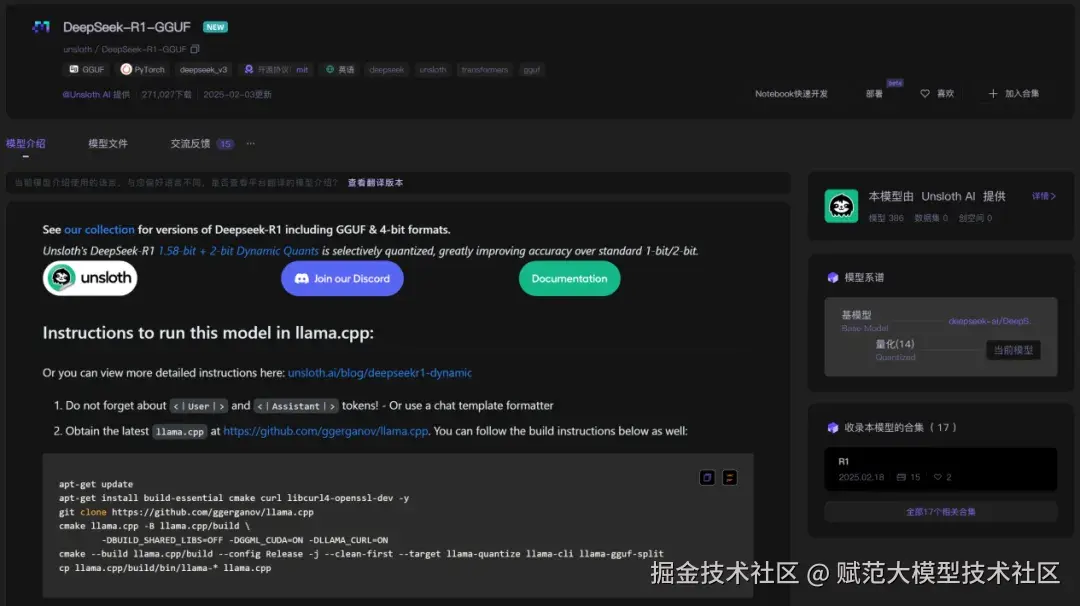Click the Join our Discord button
The height and width of the screenshot is (606, 1080).
click(342, 278)
